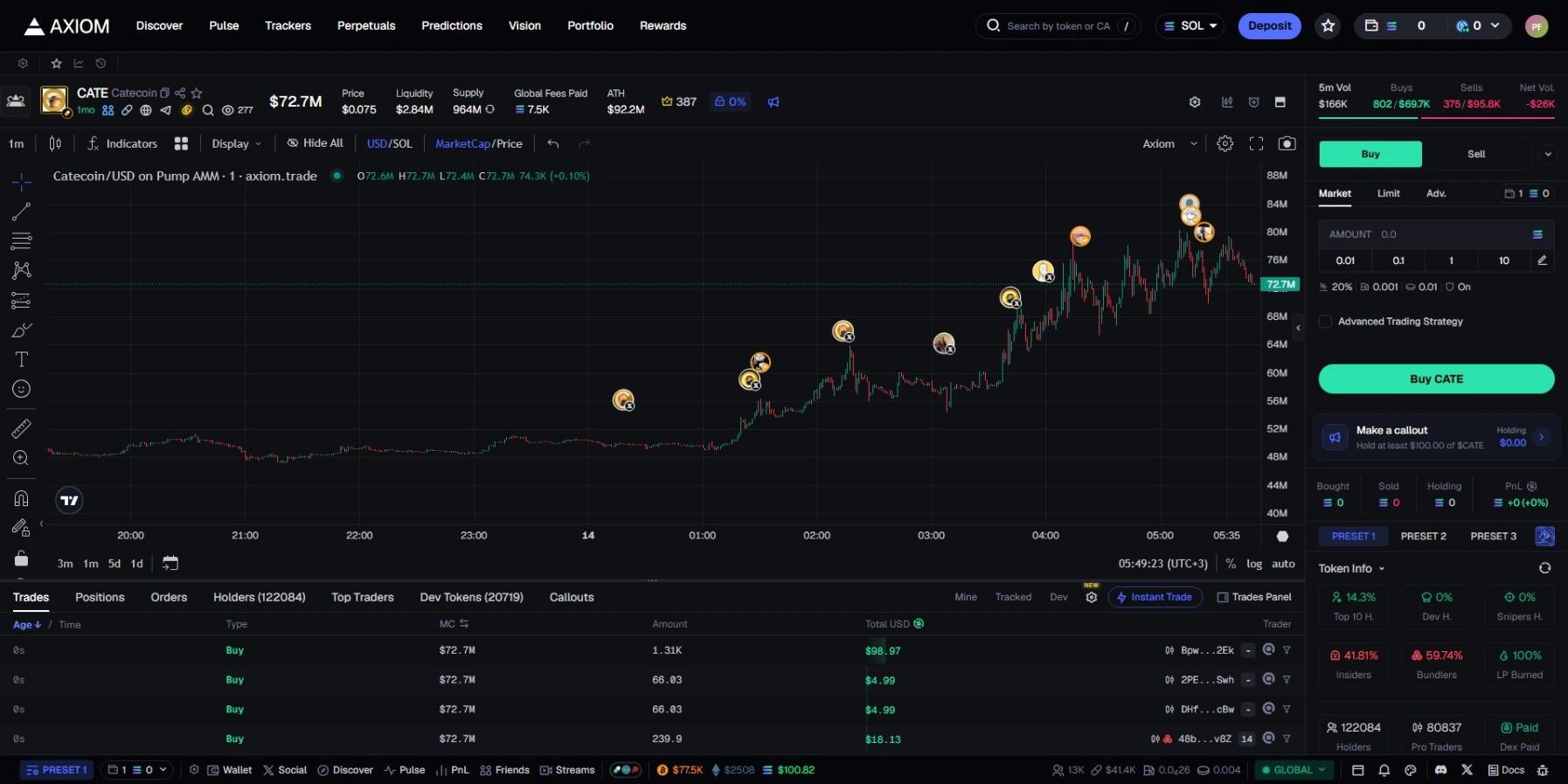Switch to the Holders (122084) tab
1568x784 pixels.
point(260,597)
